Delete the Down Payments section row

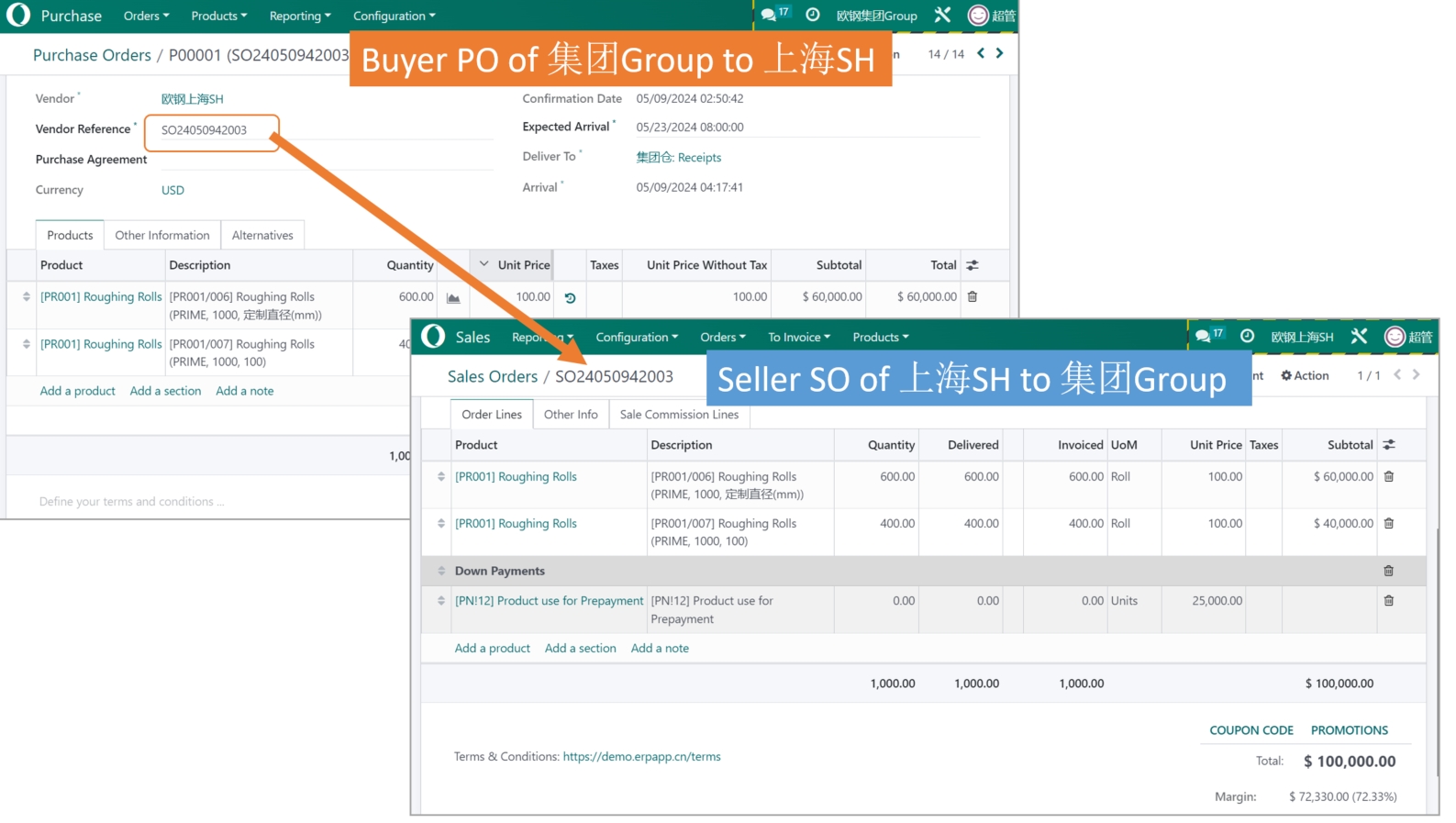(1388, 571)
